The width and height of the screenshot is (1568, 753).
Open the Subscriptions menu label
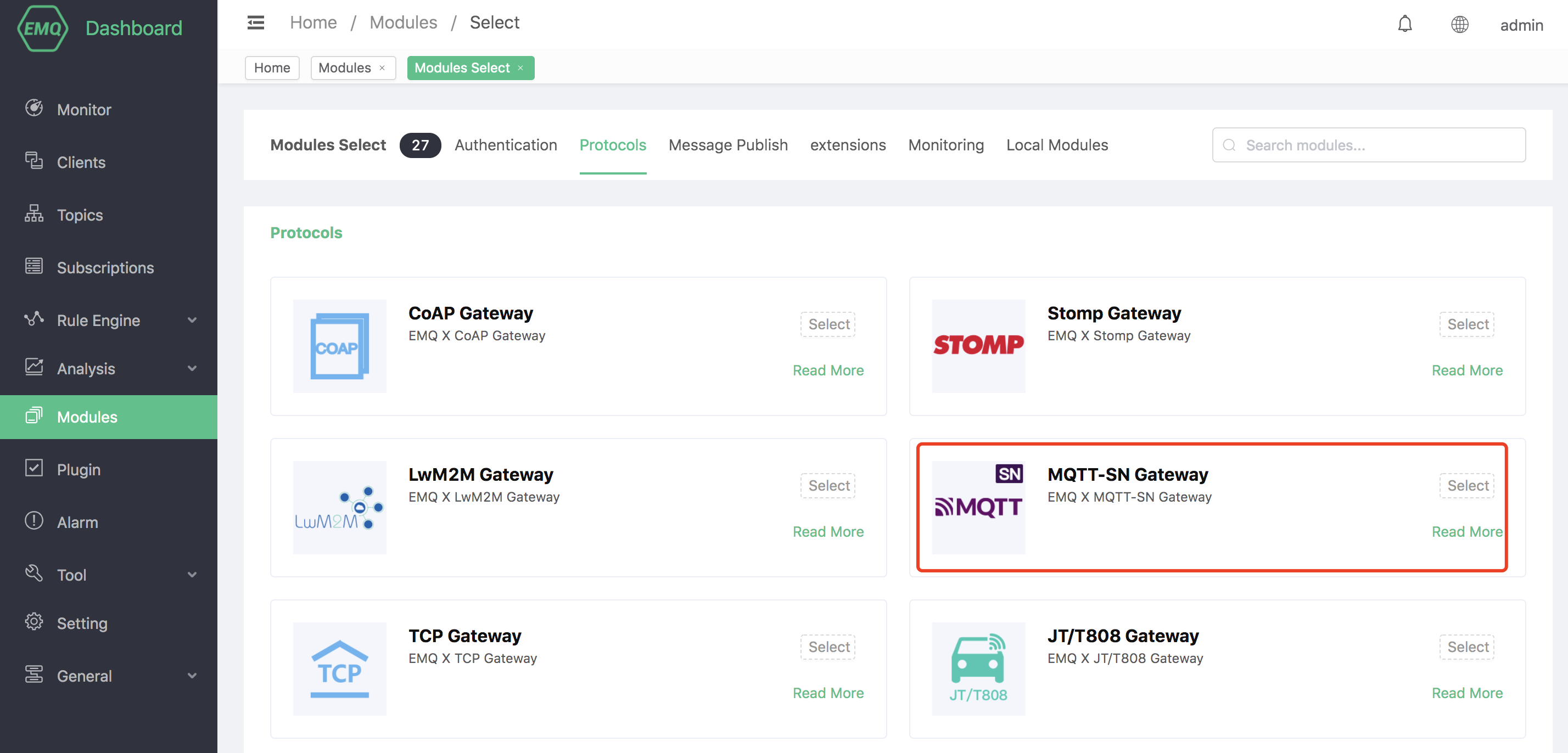pos(105,268)
